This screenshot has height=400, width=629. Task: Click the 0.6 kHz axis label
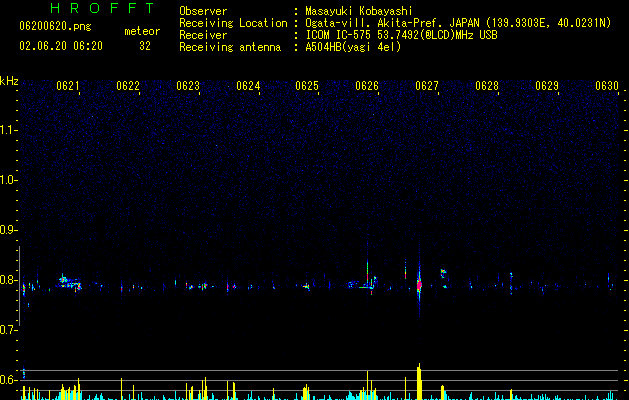click(x=8, y=380)
